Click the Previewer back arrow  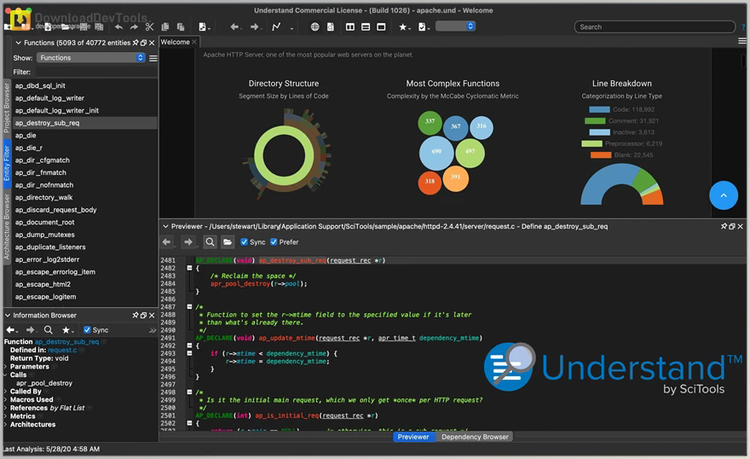pos(166,242)
